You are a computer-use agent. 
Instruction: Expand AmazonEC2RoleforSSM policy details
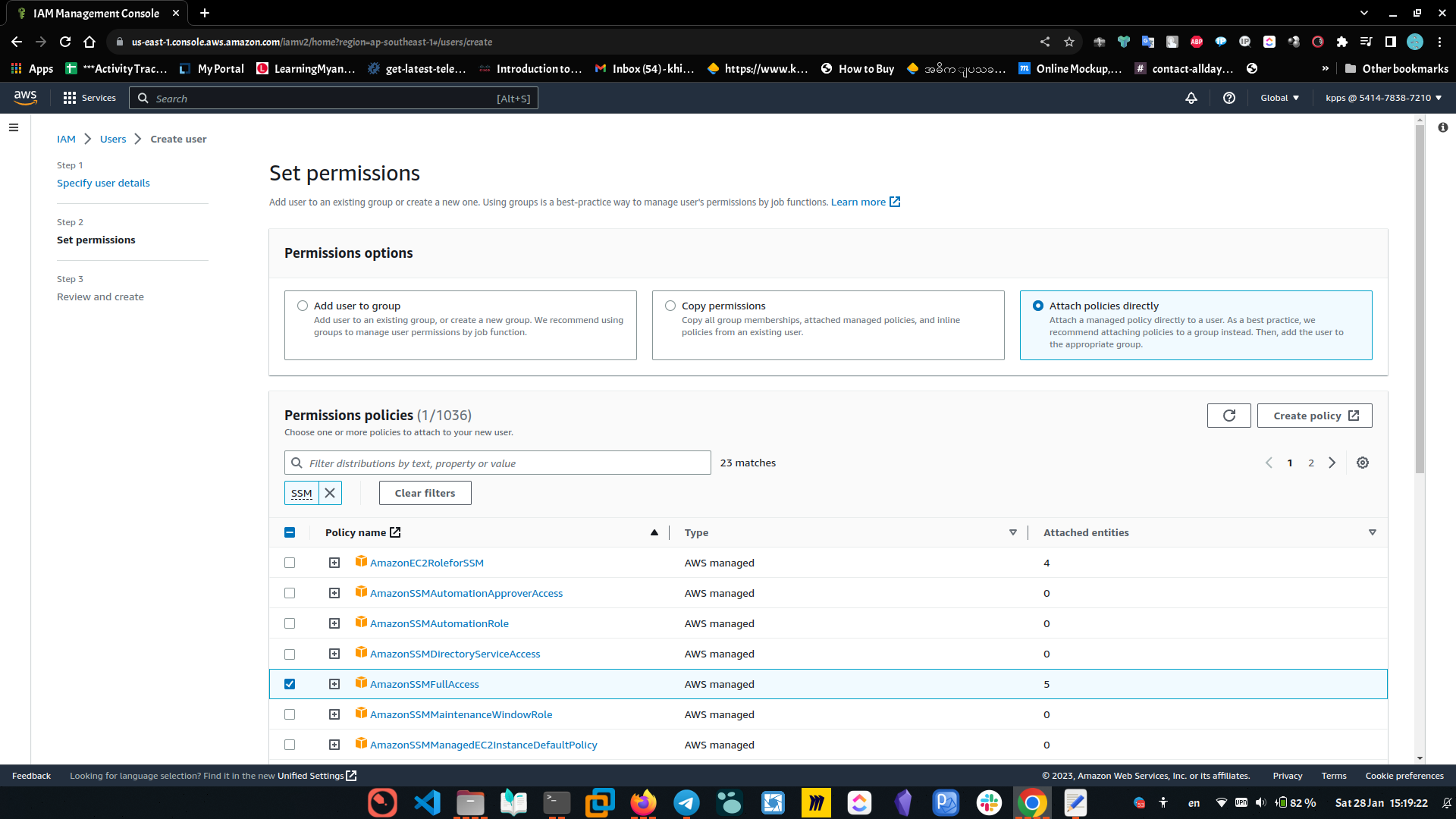(x=334, y=563)
